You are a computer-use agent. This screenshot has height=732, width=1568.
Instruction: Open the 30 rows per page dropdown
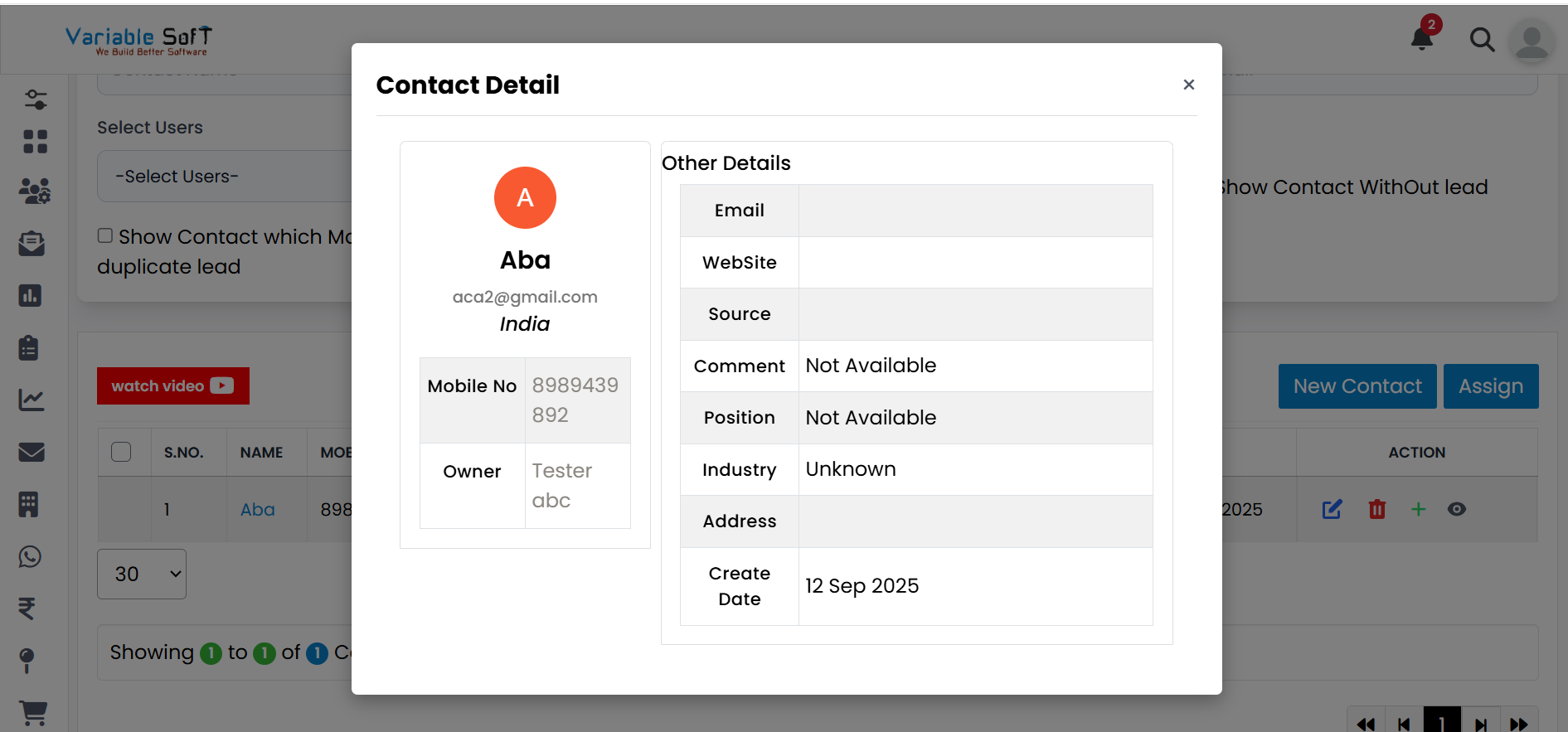(142, 574)
